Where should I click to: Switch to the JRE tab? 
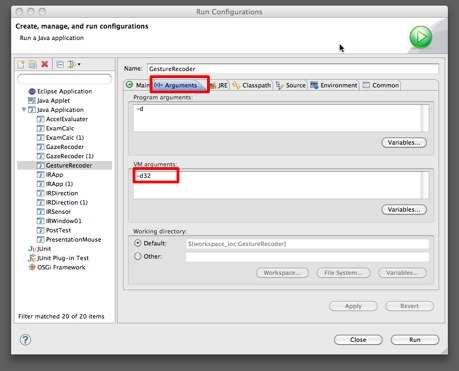pyautogui.click(x=219, y=85)
